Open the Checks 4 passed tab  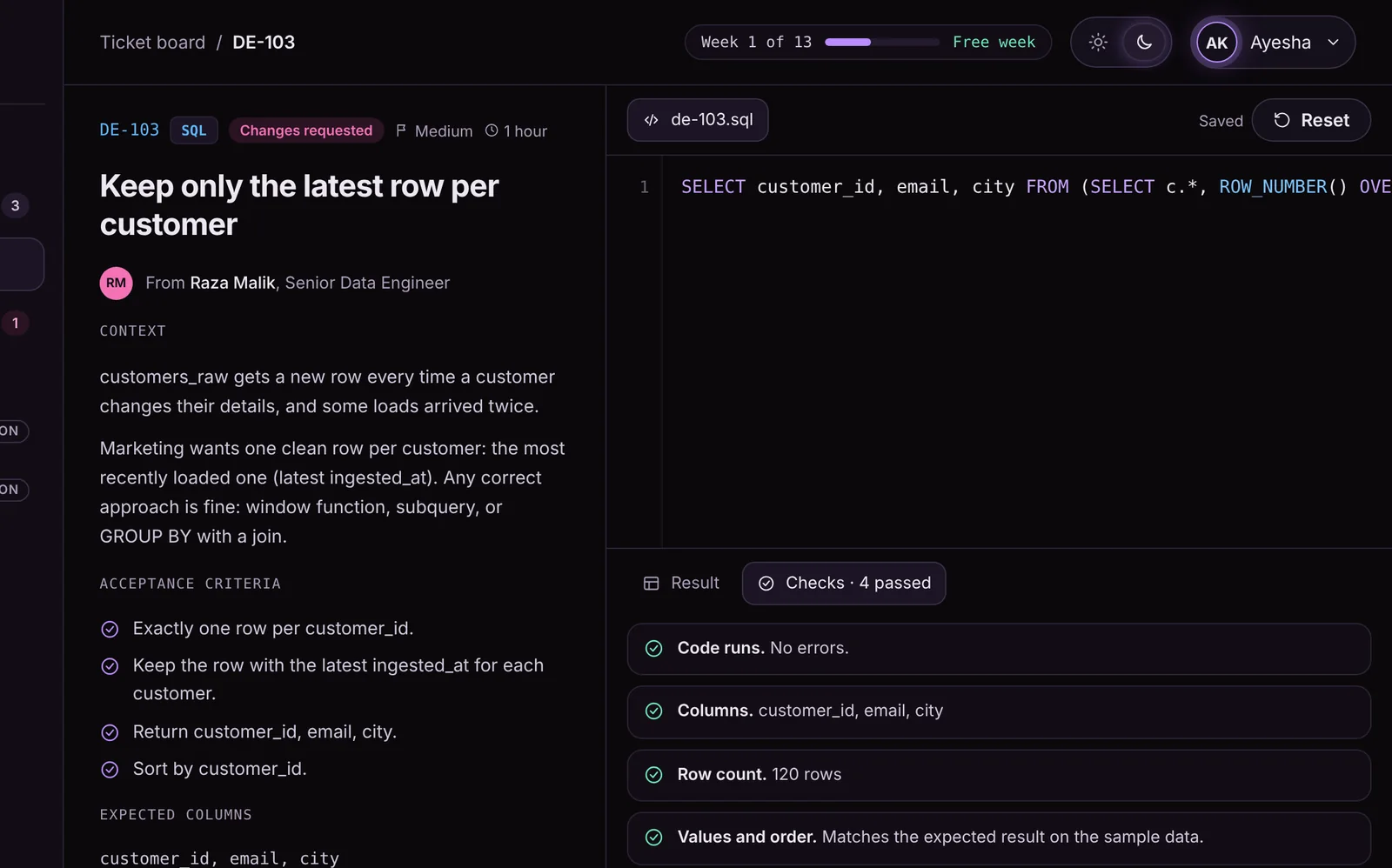(844, 583)
